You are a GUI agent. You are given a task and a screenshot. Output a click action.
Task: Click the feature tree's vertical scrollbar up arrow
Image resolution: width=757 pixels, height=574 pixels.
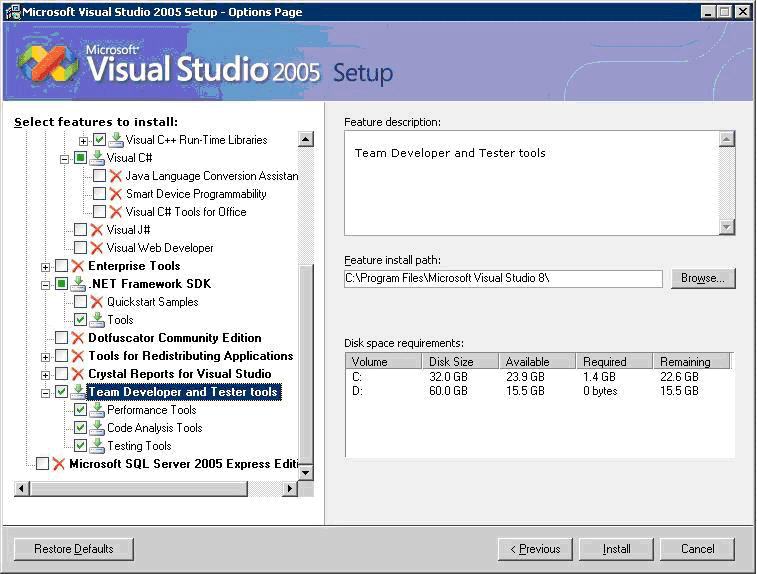(306, 140)
